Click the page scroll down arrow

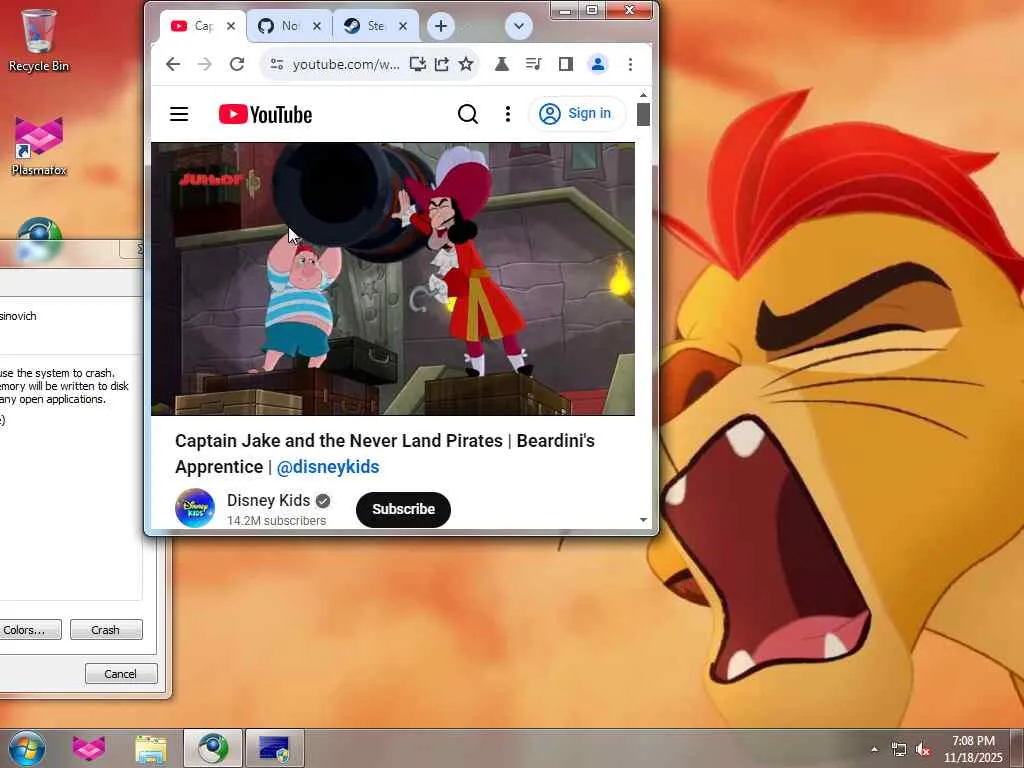pos(643,520)
